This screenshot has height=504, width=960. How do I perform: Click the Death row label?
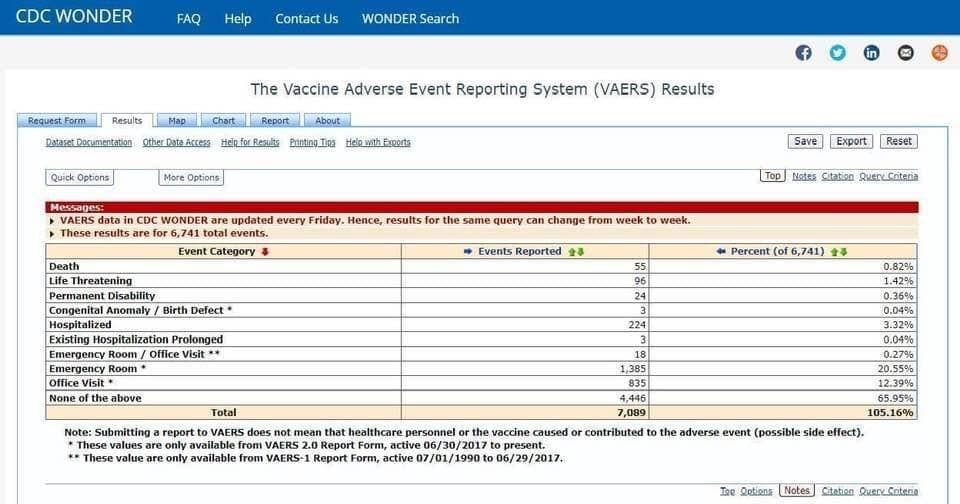(64, 266)
